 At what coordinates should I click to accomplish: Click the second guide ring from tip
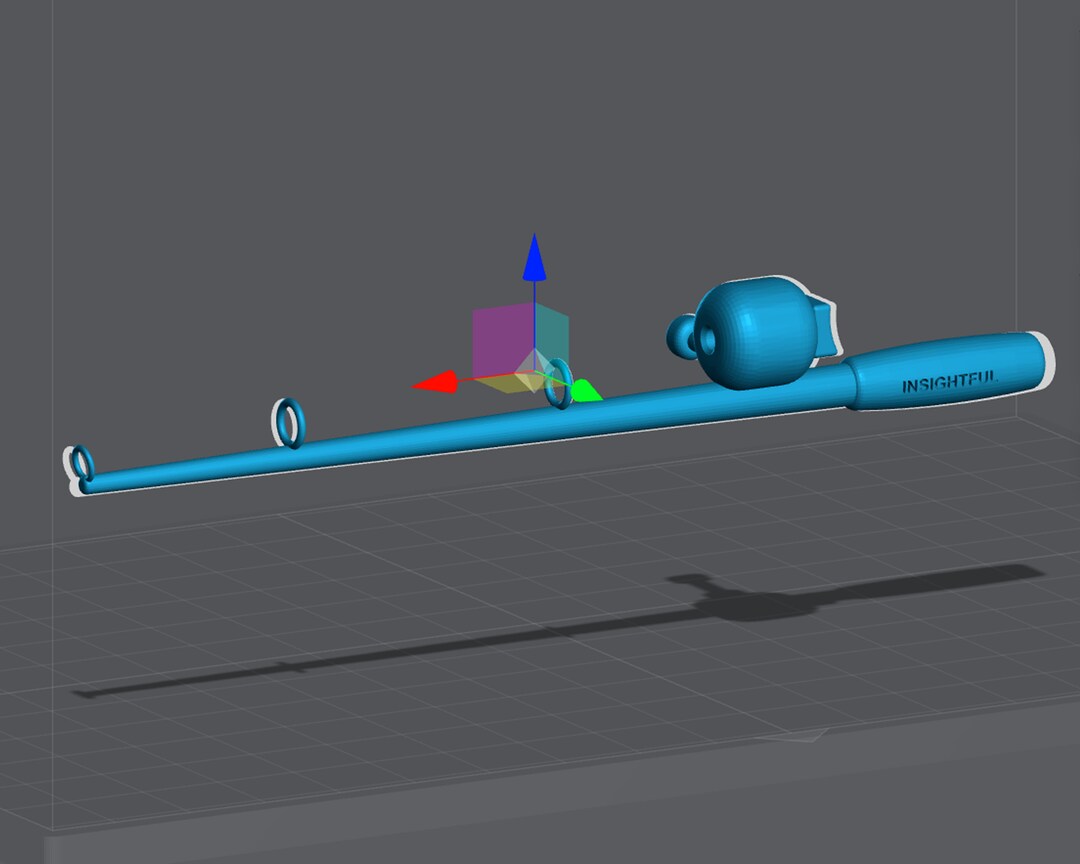click(x=289, y=422)
